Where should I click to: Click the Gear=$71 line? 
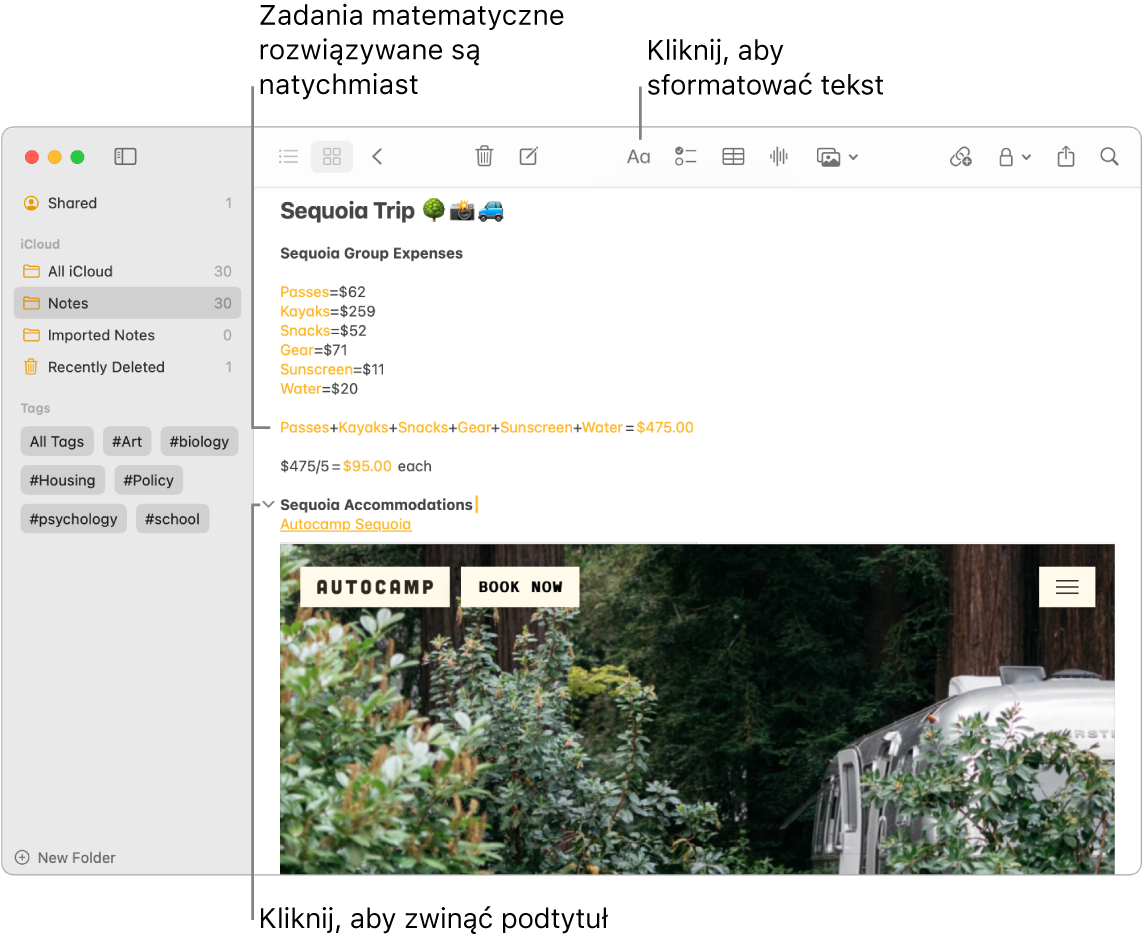[x=314, y=350]
